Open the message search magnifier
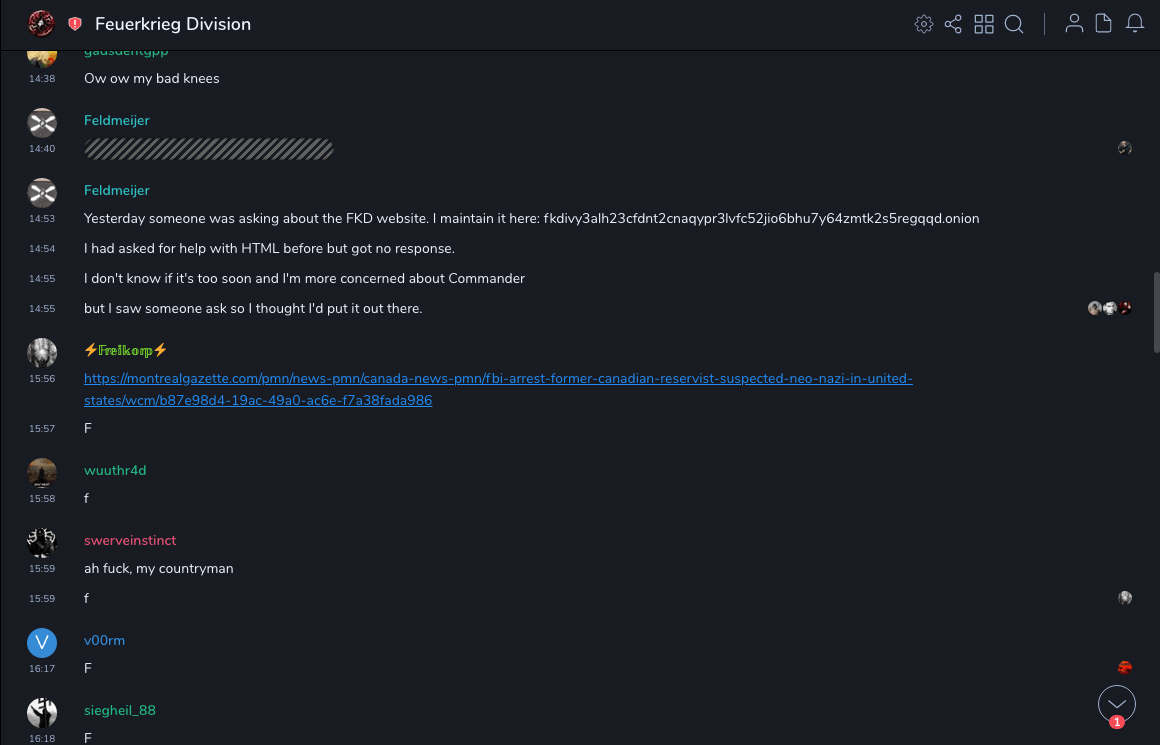Viewport: 1160px width, 745px height. (1014, 24)
